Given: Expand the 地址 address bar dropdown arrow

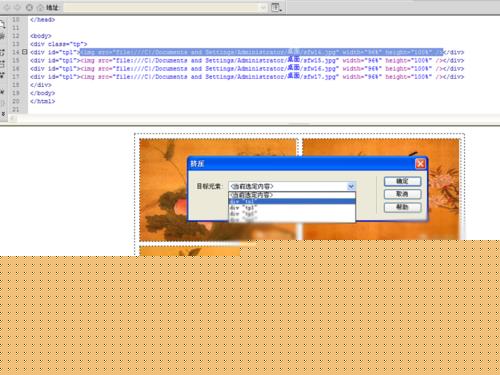Looking at the screenshot, I should click(263, 7).
